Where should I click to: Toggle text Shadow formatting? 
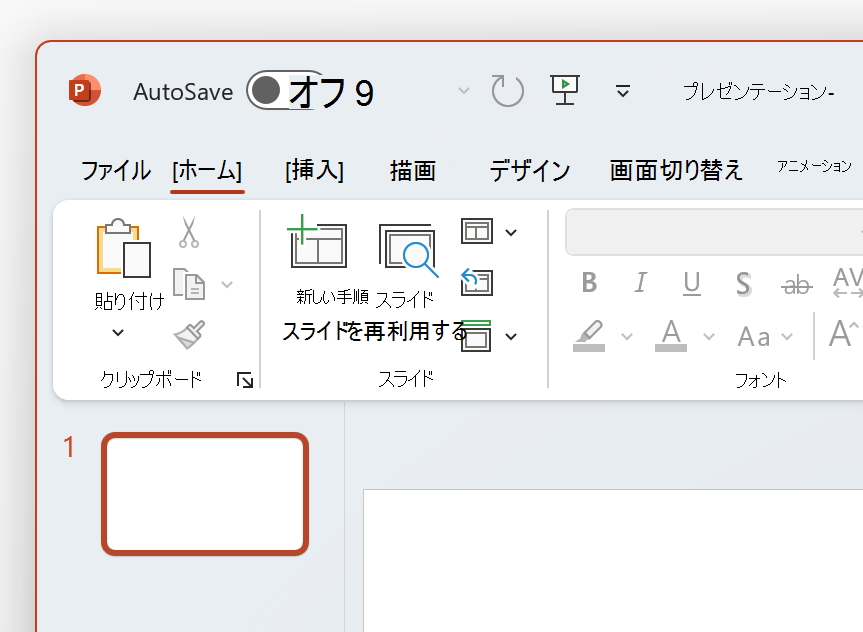coord(744,284)
